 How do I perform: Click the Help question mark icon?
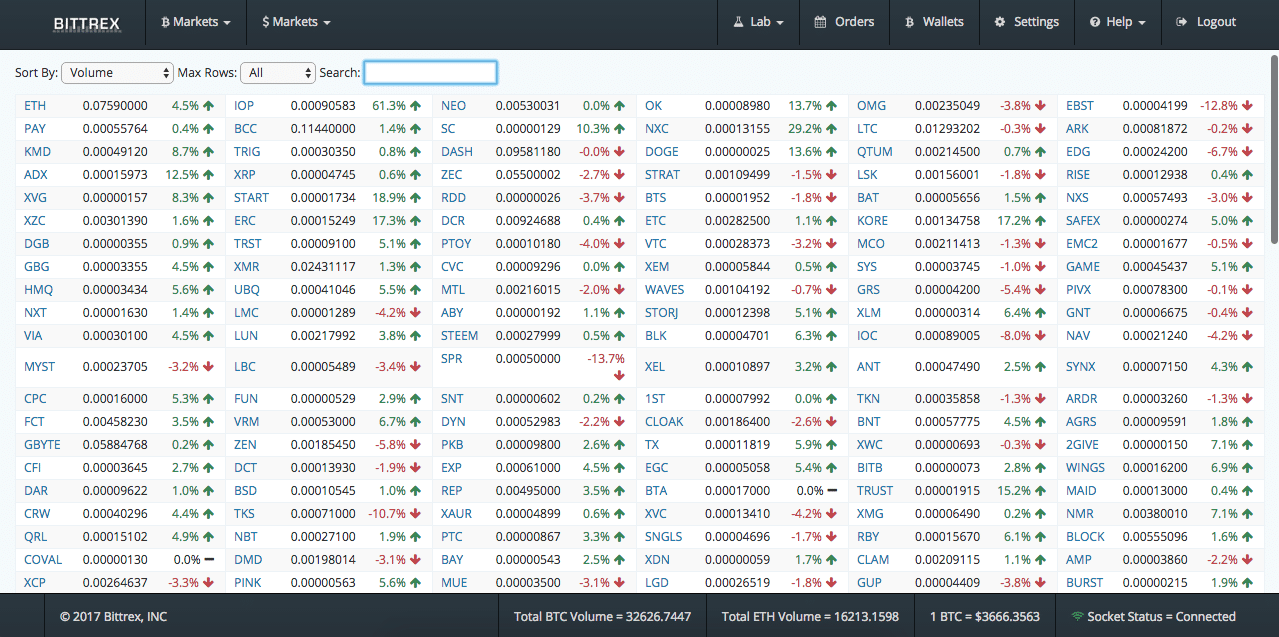point(1095,21)
